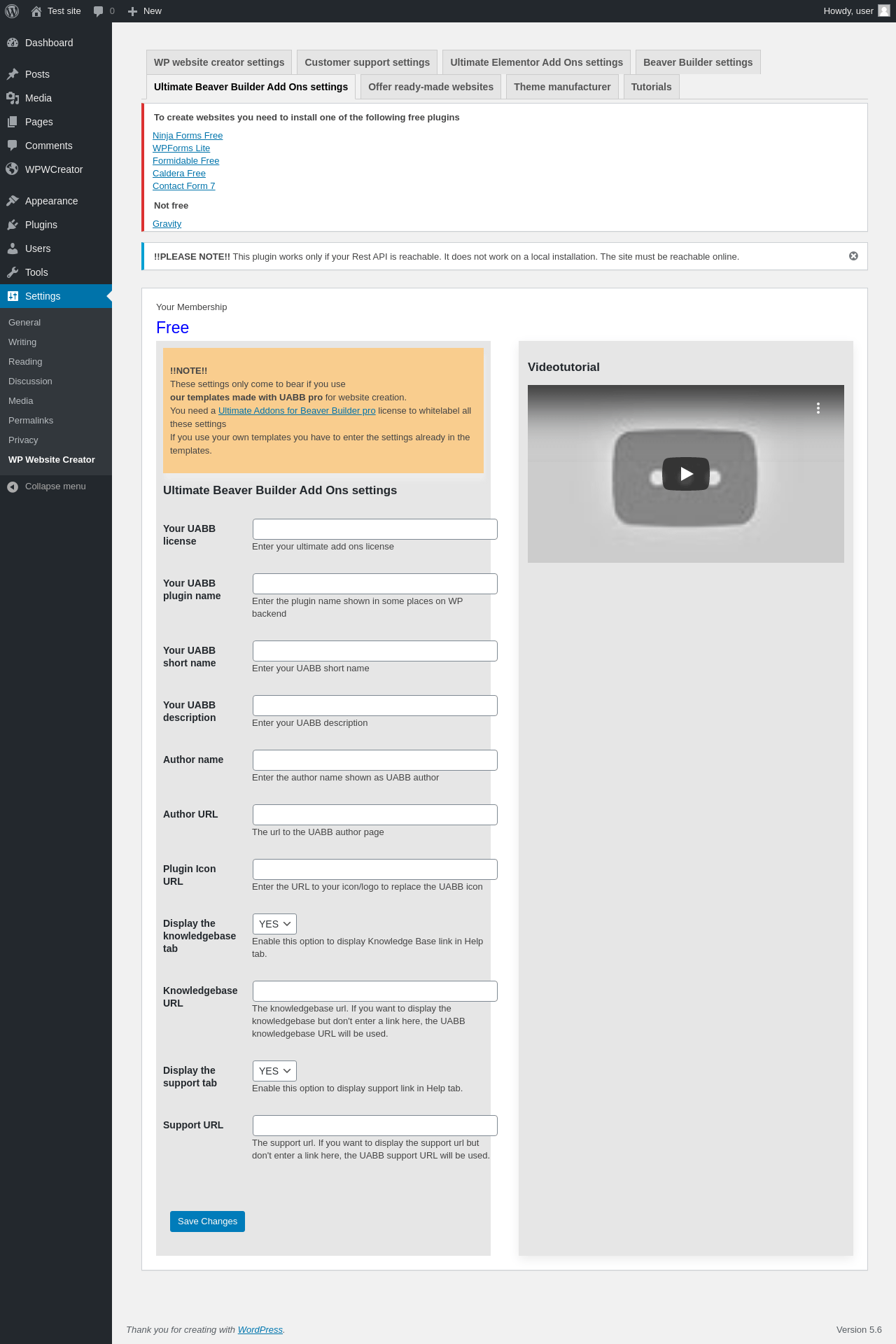Focus the Knowledgebase URL field
This screenshot has width=896, height=1344.
[x=375, y=991]
